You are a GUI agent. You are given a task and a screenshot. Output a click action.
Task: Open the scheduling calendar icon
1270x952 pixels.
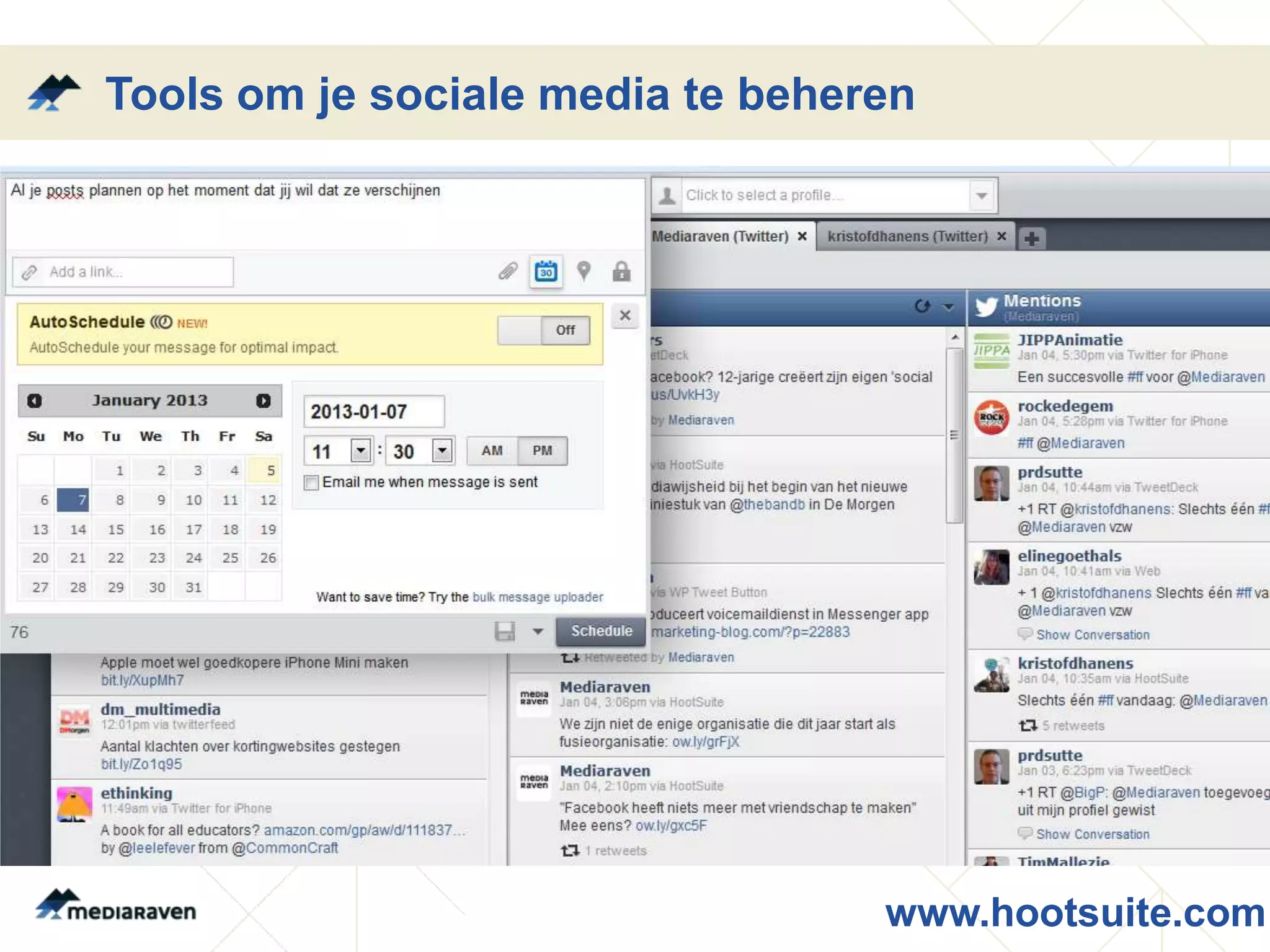pyautogui.click(x=546, y=271)
